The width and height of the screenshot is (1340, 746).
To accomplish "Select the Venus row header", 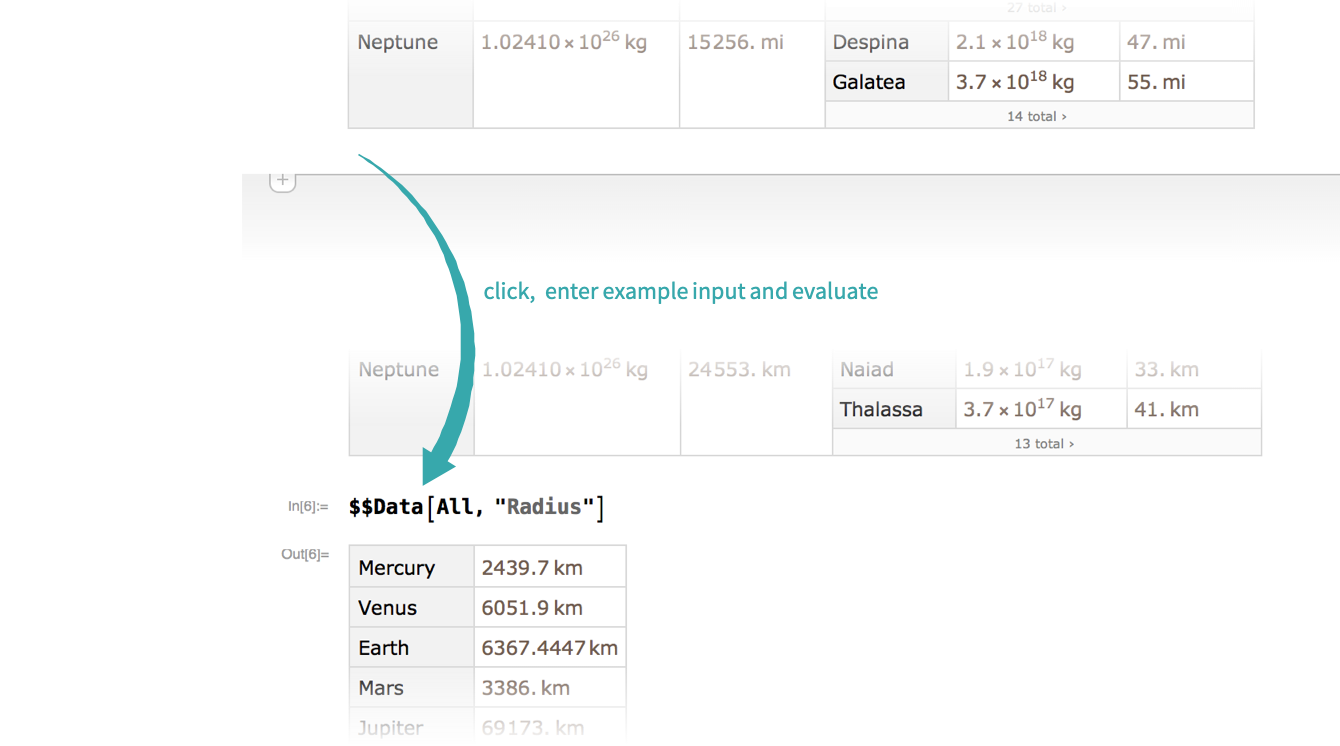I will 388,608.
